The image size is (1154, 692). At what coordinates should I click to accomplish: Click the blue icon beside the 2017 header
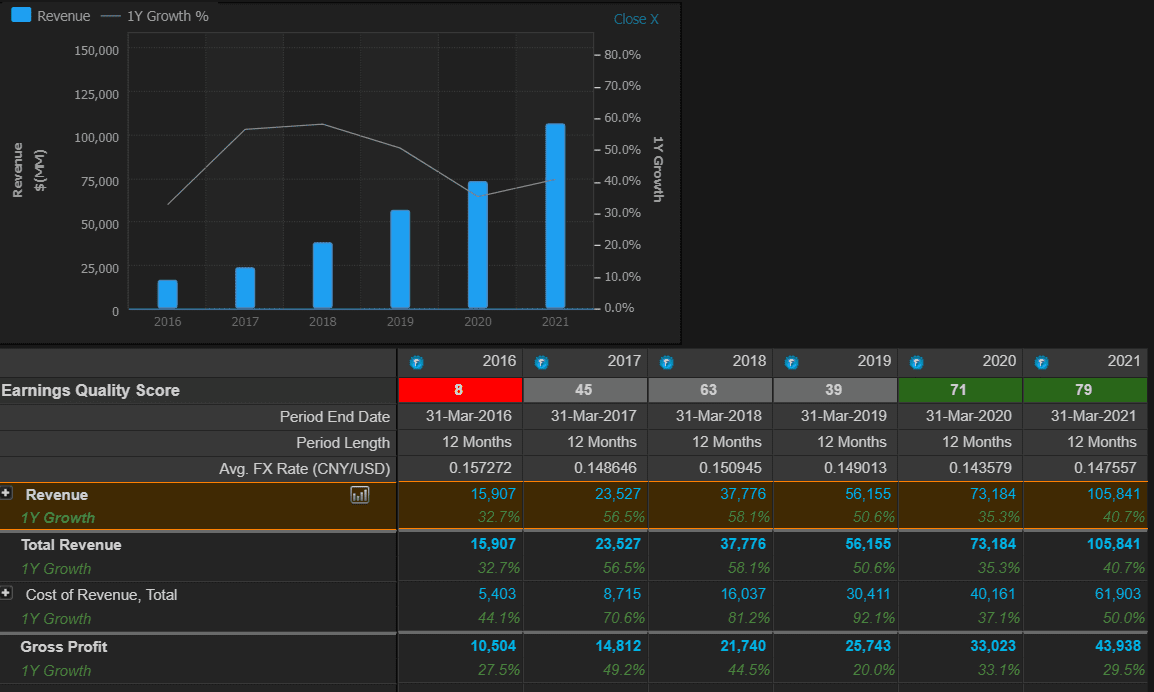[541, 362]
